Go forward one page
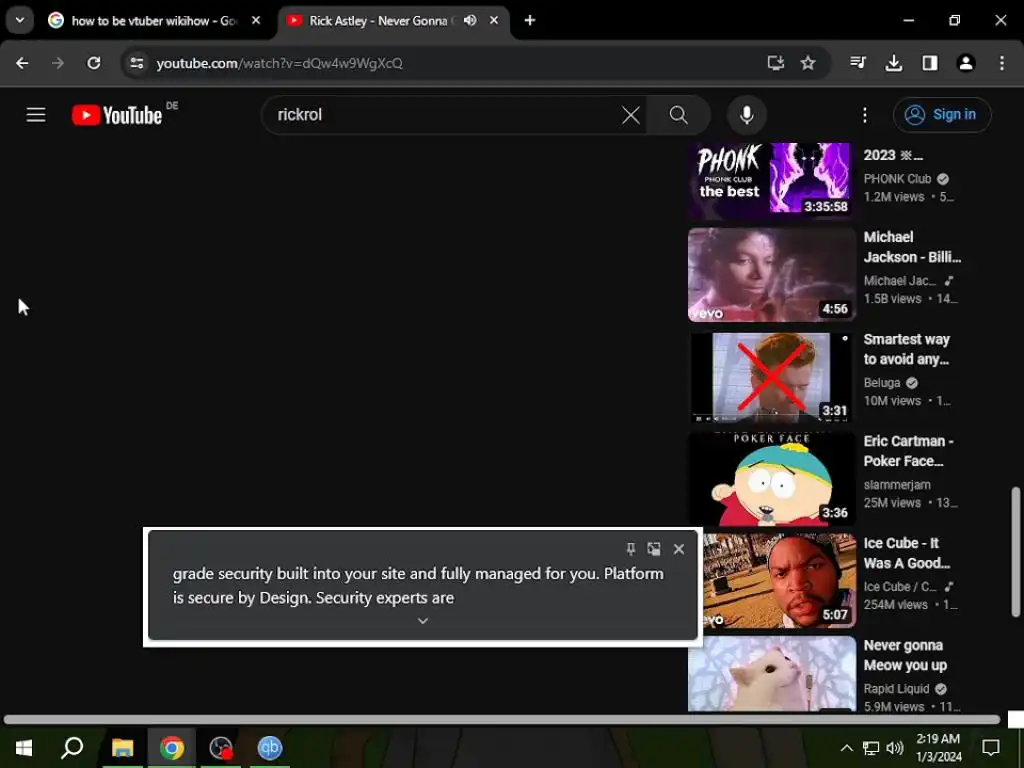The width and height of the screenshot is (1024, 768). coord(58,63)
